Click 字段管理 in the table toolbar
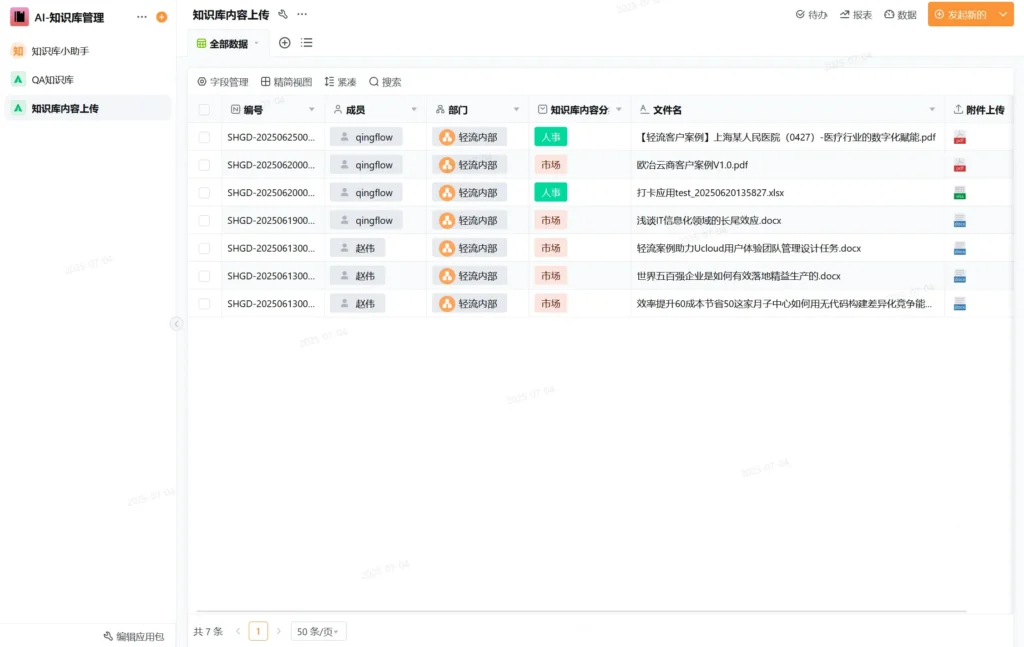1024x647 pixels. click(x=222, y=82)
